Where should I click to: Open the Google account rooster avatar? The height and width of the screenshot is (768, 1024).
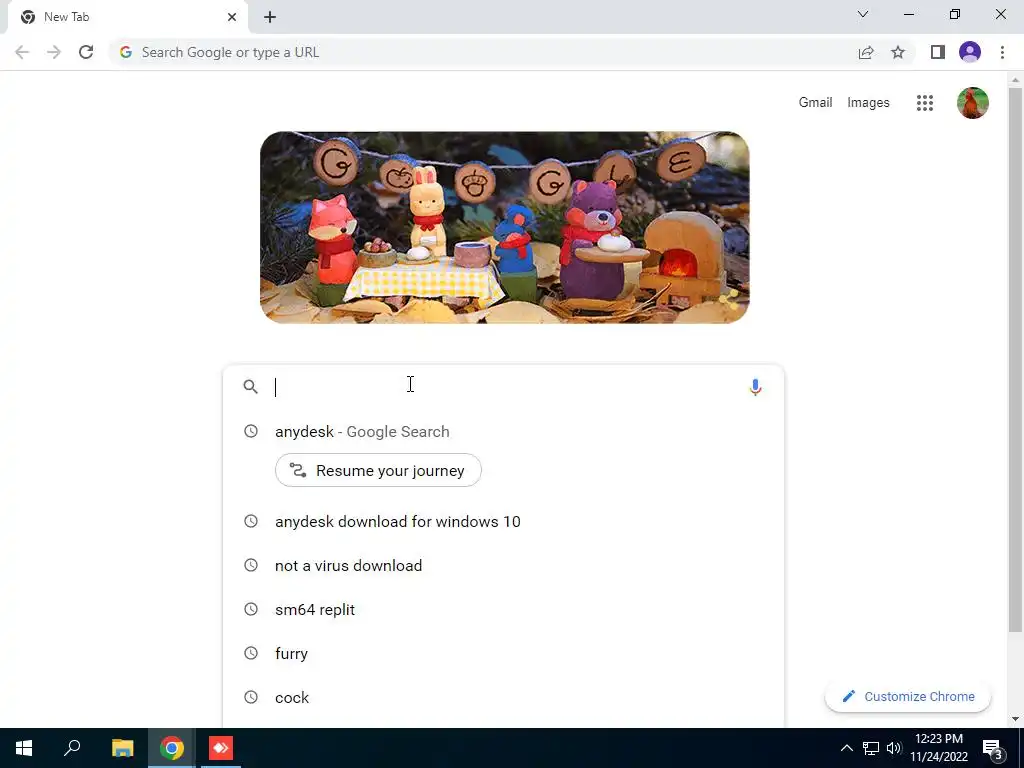coord(972,103)
